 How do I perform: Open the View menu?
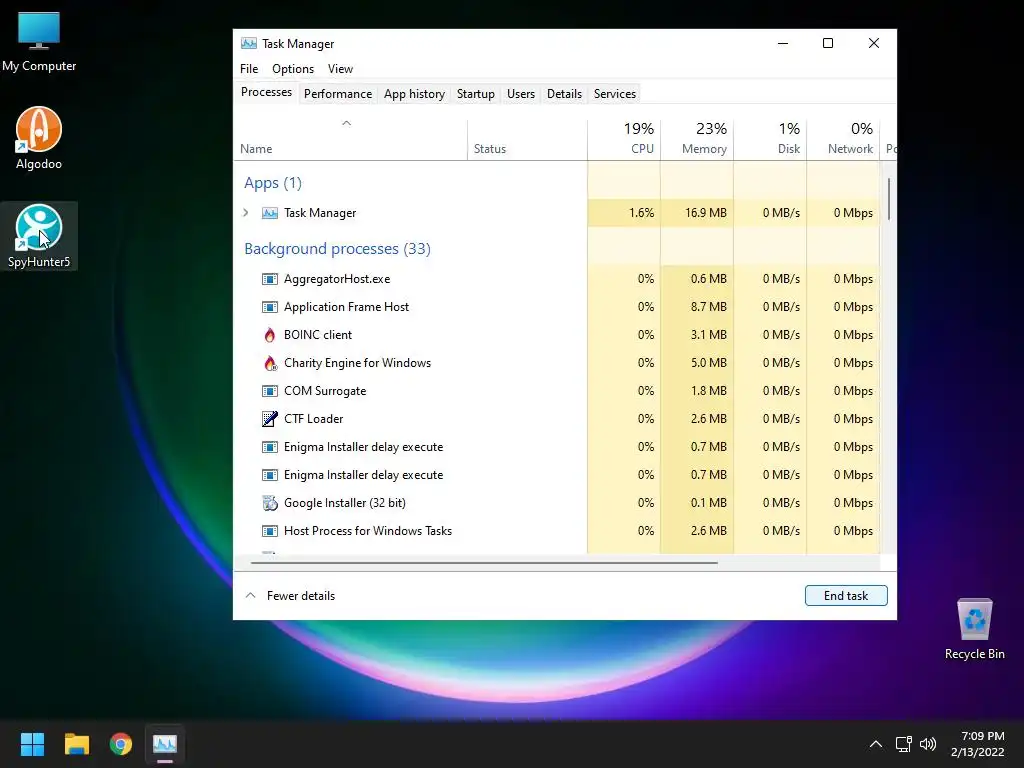(x=340, y=69)
